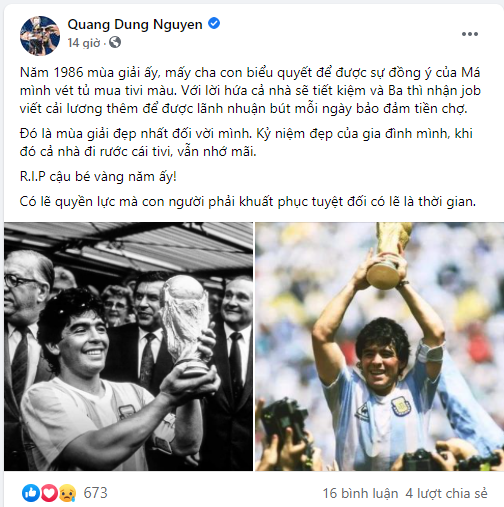Click the globe public-audience icon
This screenshot has height=507, width=504.
coord(115,43)
